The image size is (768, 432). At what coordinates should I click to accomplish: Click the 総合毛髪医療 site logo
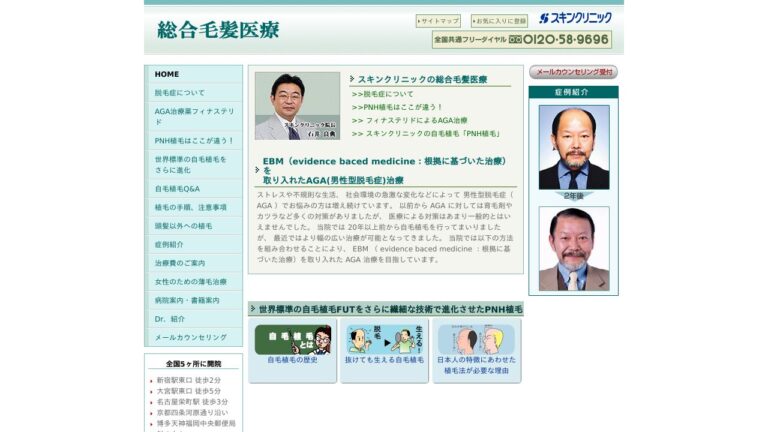pos(218,30)
